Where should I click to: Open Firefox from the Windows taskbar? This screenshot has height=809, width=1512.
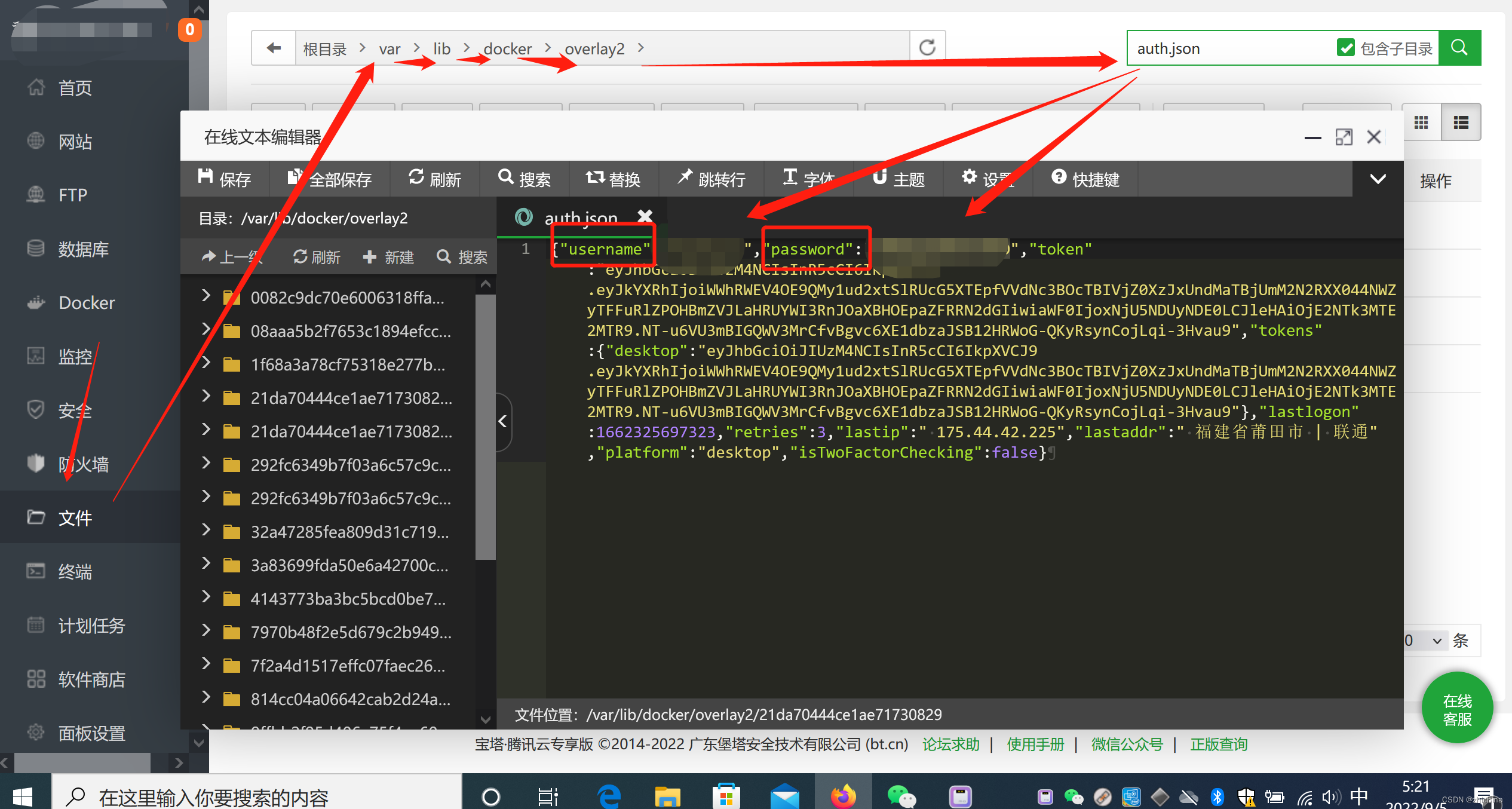pos(843,796)
